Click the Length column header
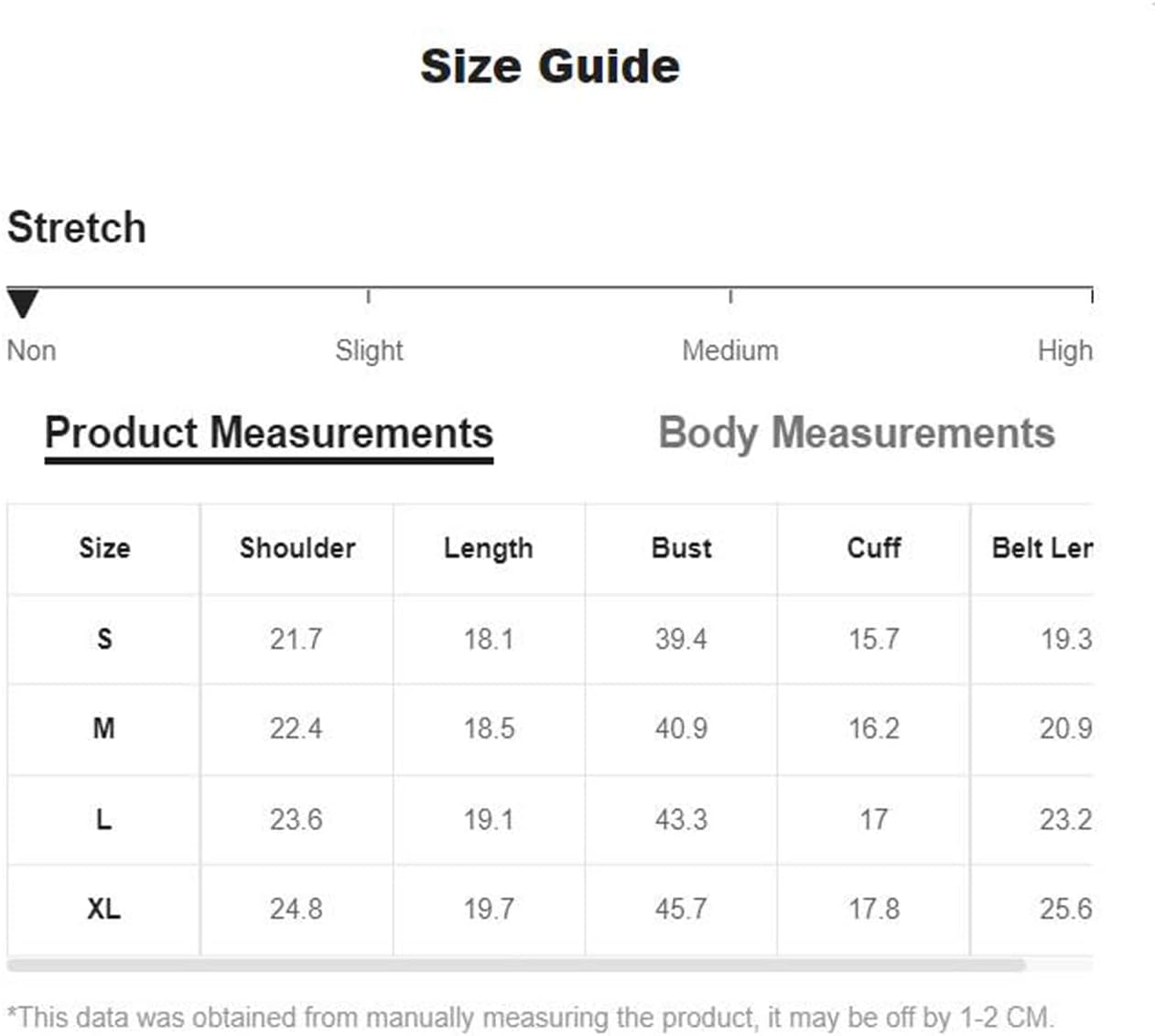The height and width of the screenshot is (1036, 1155). point(489,548)
